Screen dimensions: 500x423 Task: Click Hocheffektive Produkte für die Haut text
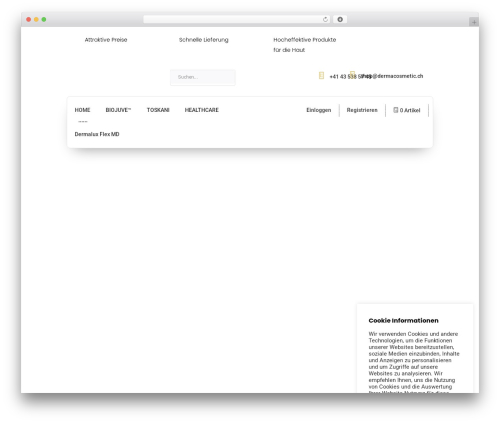pos(305,45)
